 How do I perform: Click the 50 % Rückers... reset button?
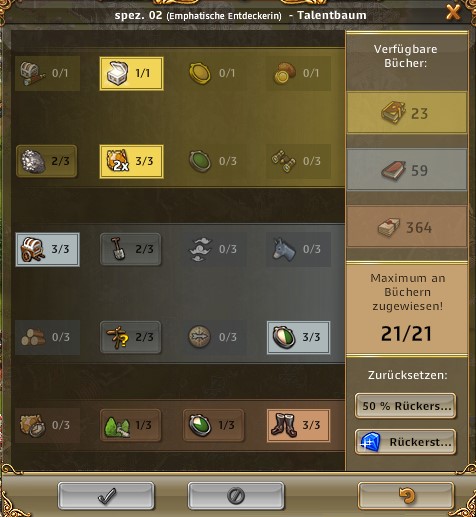405,406
